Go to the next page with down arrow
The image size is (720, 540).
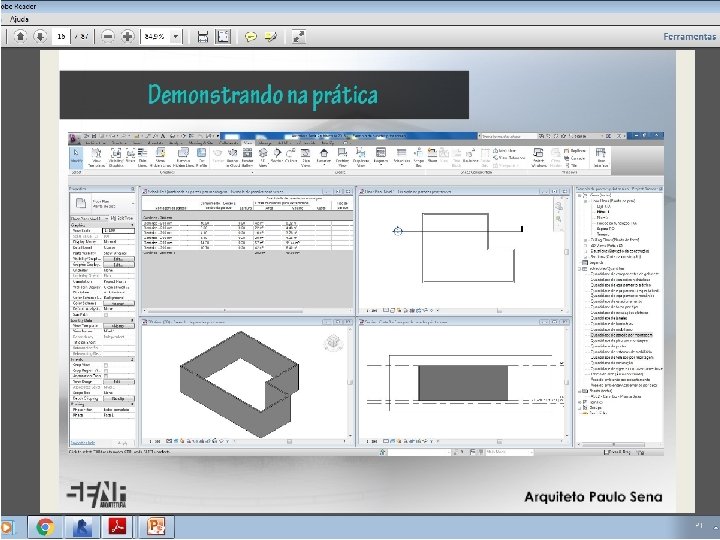click(x=40, y=36)
